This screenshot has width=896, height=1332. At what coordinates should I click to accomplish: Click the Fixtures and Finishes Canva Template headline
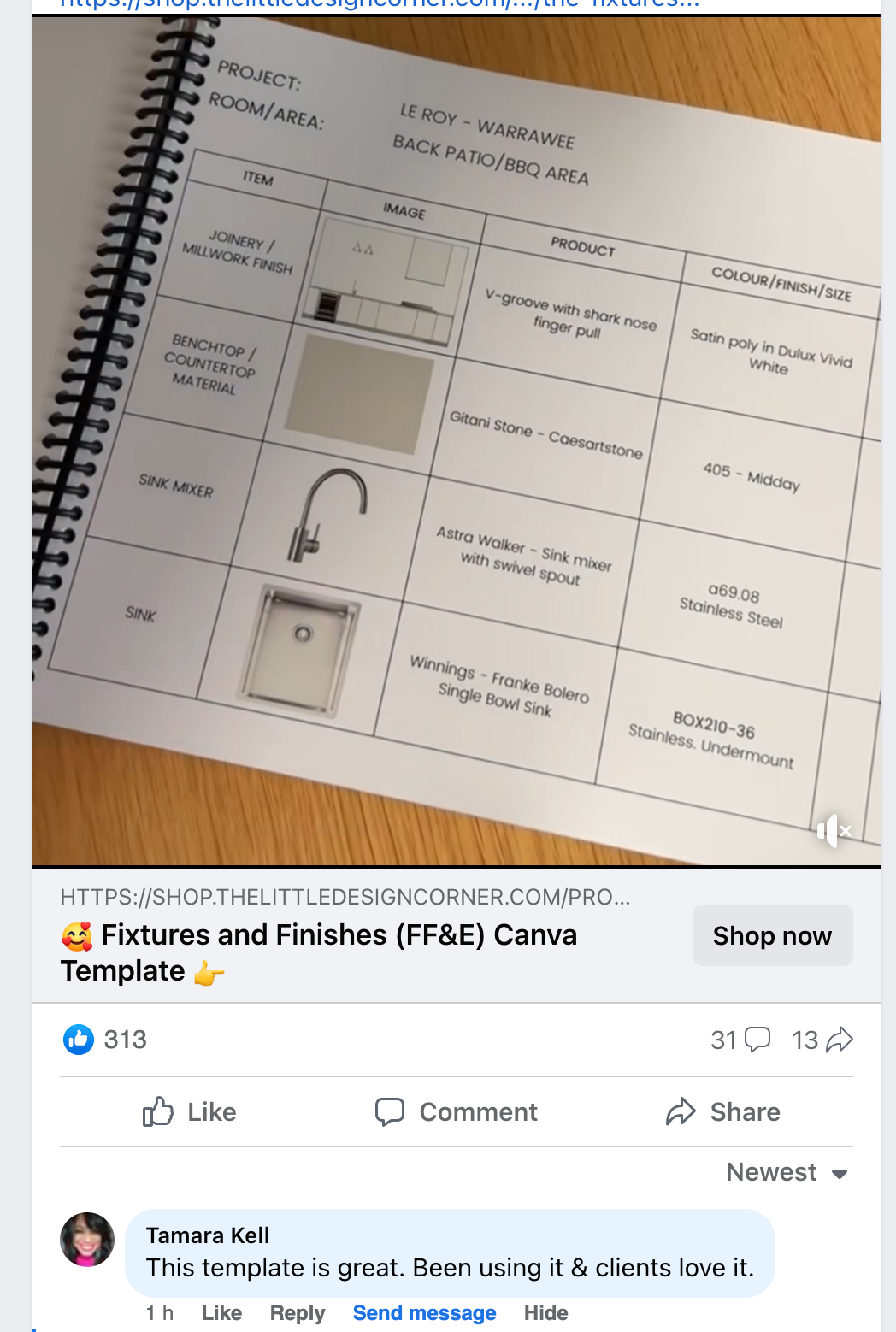[x=319, y=952]
